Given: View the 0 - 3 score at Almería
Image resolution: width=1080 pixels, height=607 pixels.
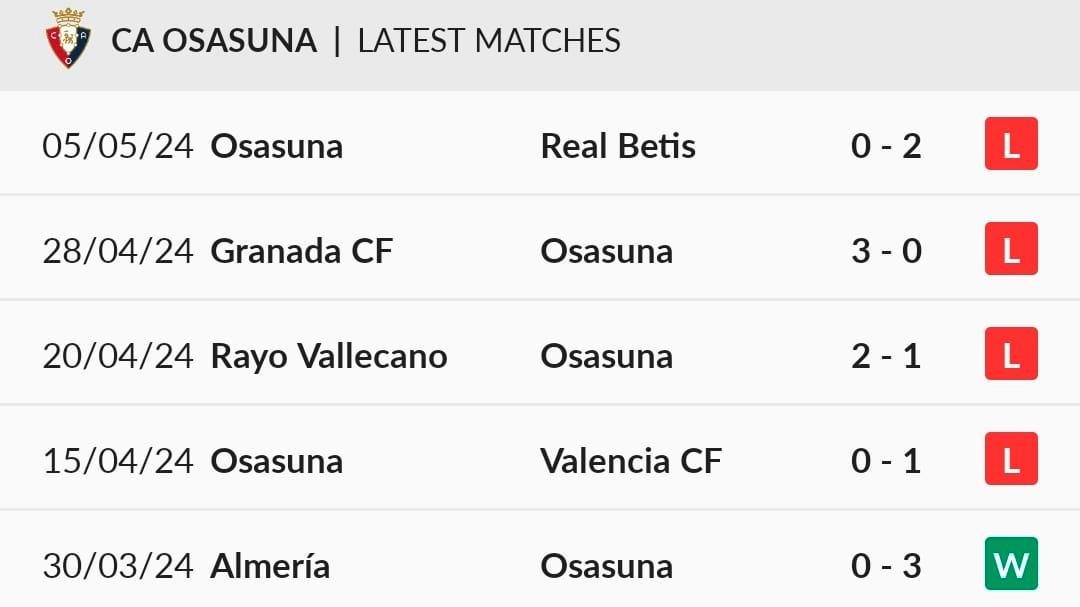Looking at the screenshot, I should (886, 566).
